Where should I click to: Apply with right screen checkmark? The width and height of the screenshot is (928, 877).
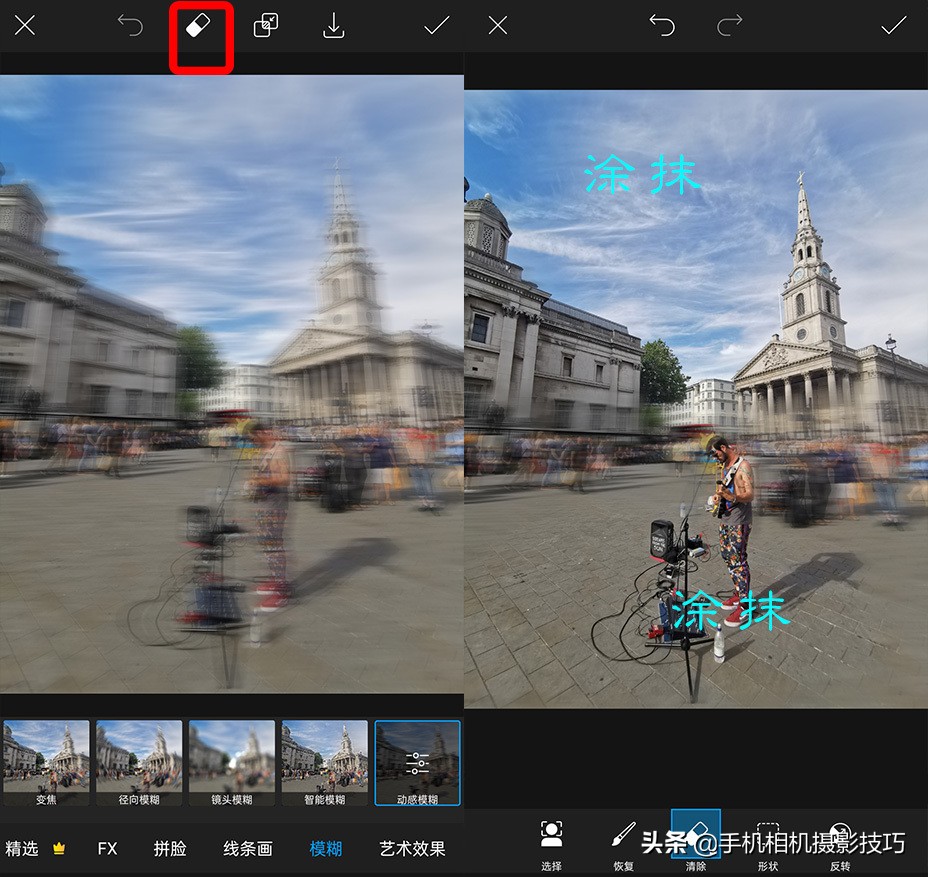[x=893, y=26]
